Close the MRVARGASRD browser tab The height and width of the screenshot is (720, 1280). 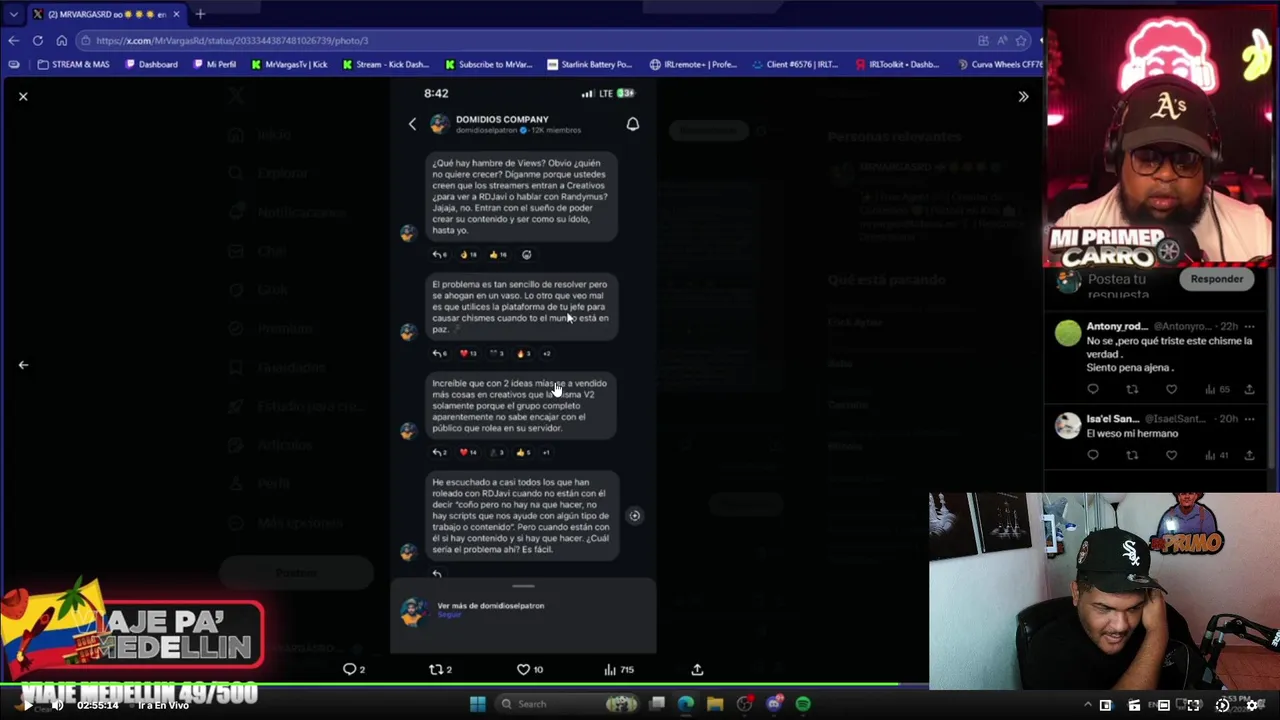(x=176, y=14)
